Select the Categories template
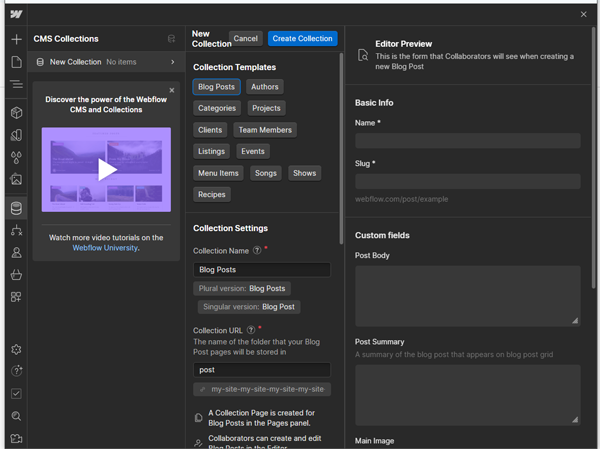Screen dimensions: 600x449 pos(217,108)
